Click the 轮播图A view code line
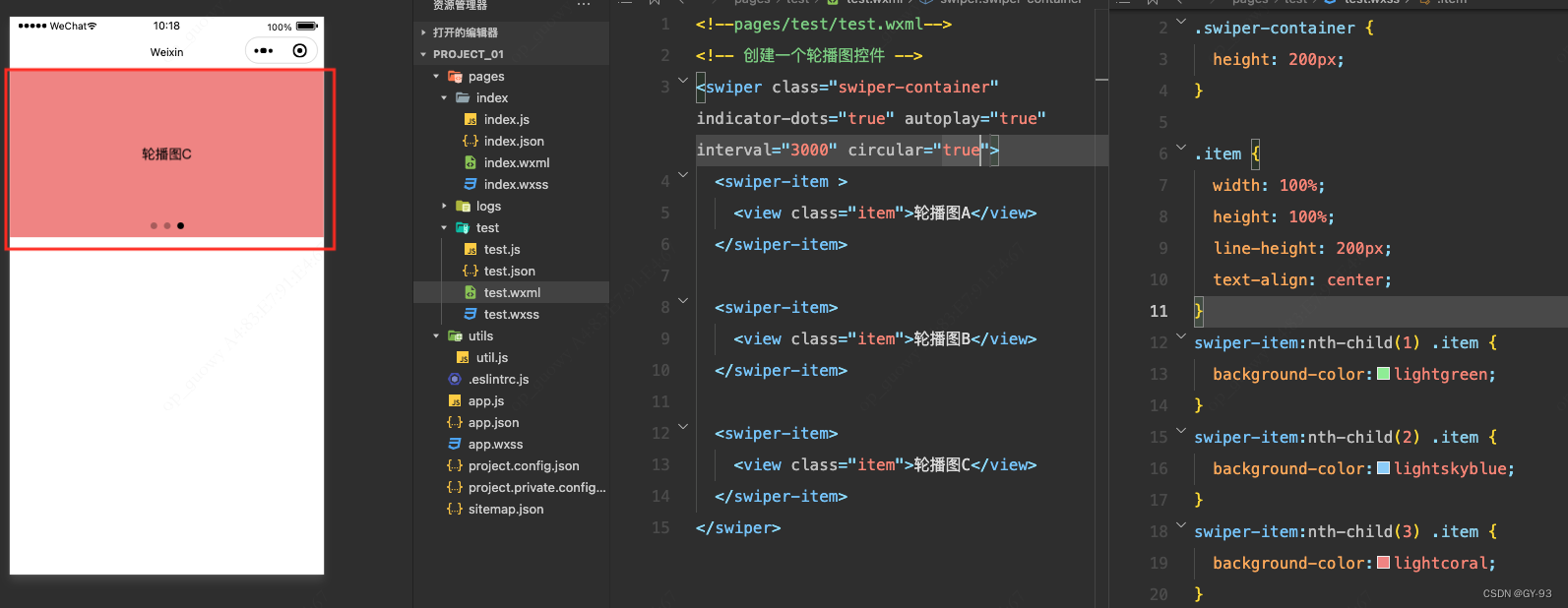The height and width of the screenshot is (608, 1568). pyautogui.click(x=885, y=213)
